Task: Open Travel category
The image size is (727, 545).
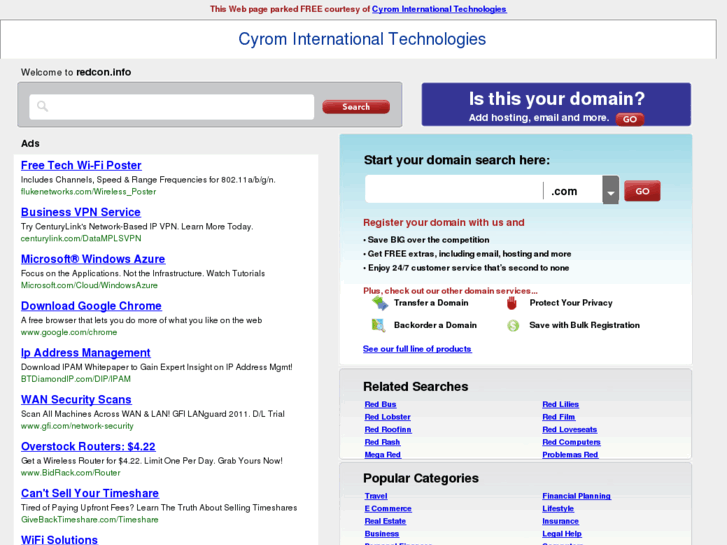Action: click(x=376, y=496)
